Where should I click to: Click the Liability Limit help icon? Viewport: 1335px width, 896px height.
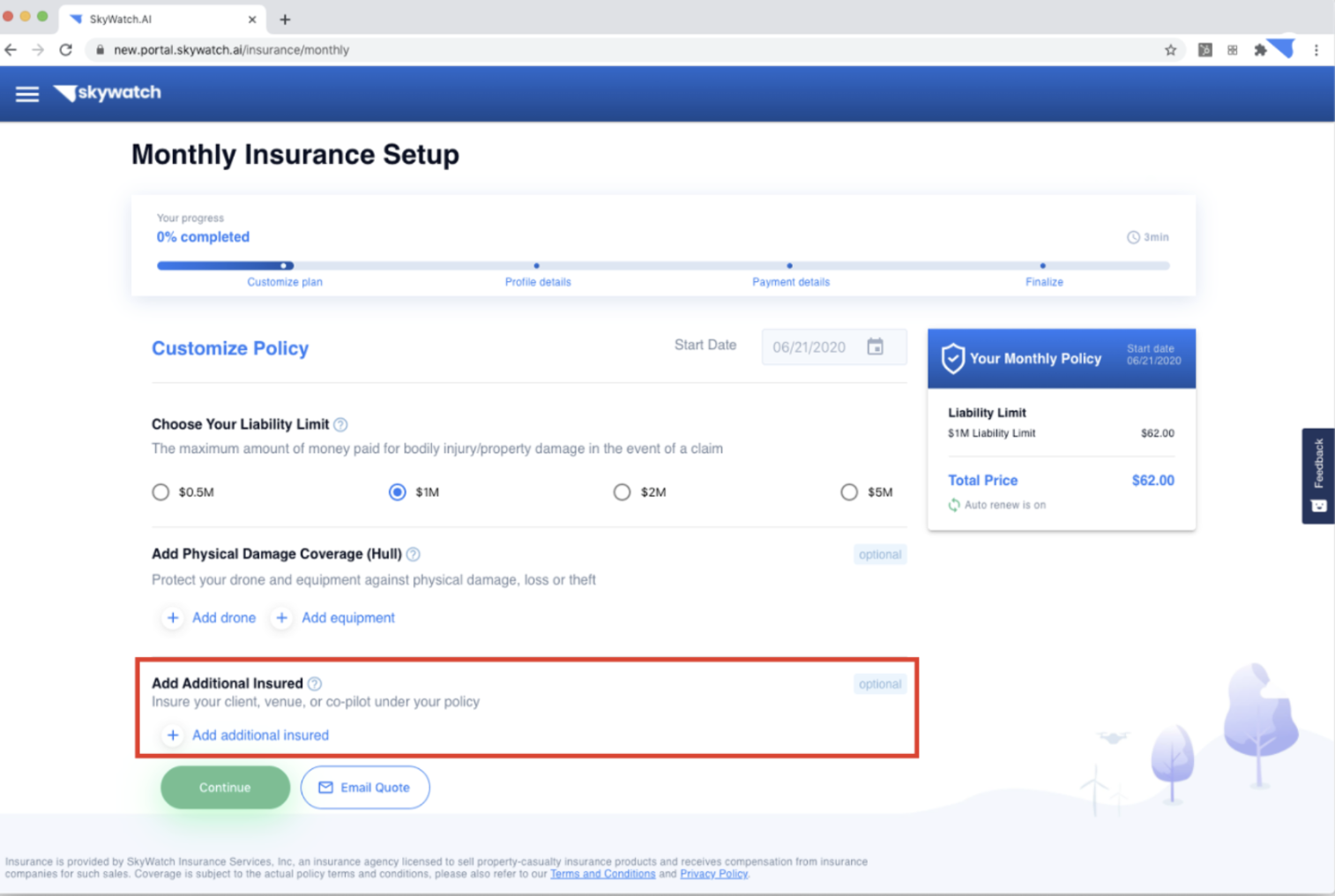click(340, 425)
